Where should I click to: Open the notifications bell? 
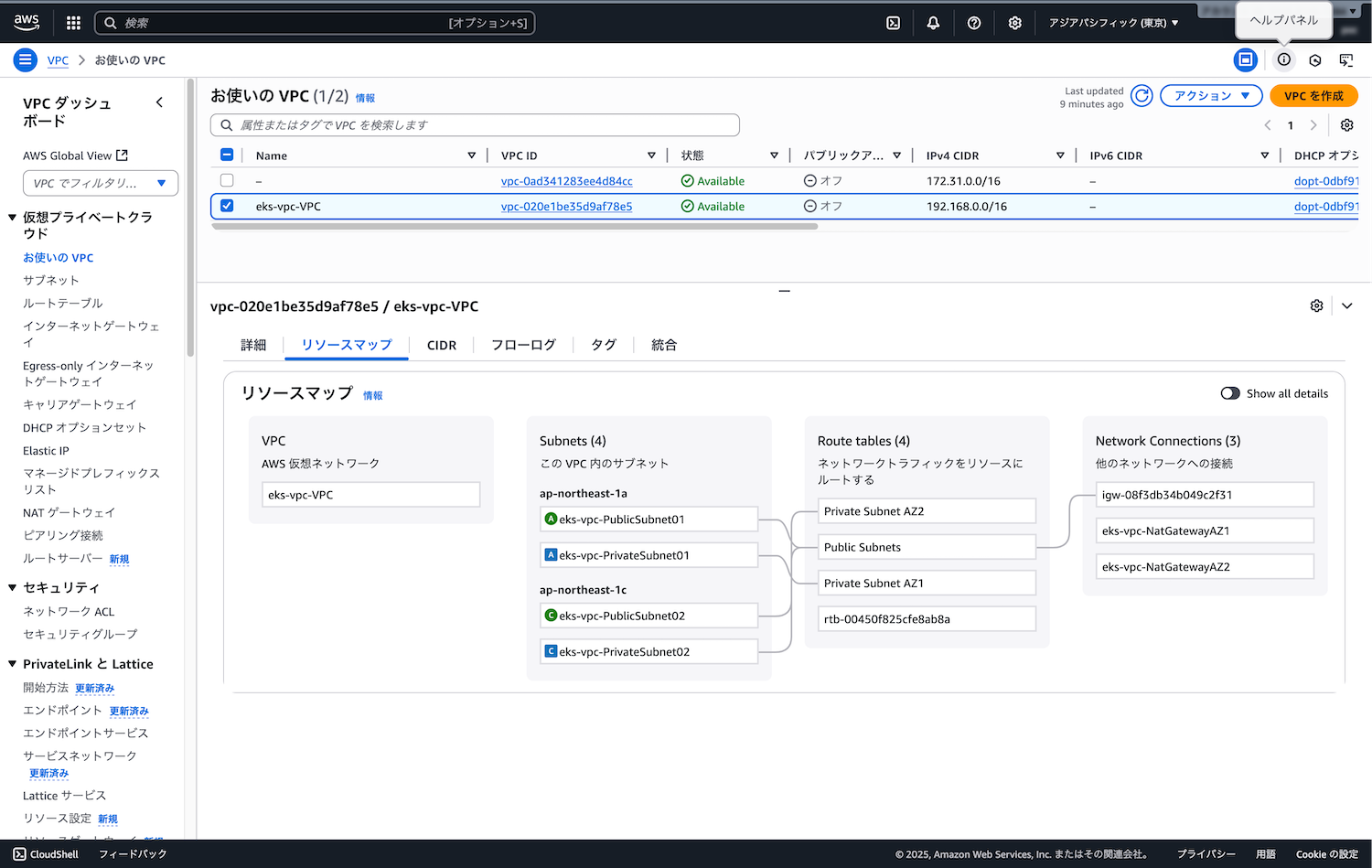[933, 23]
